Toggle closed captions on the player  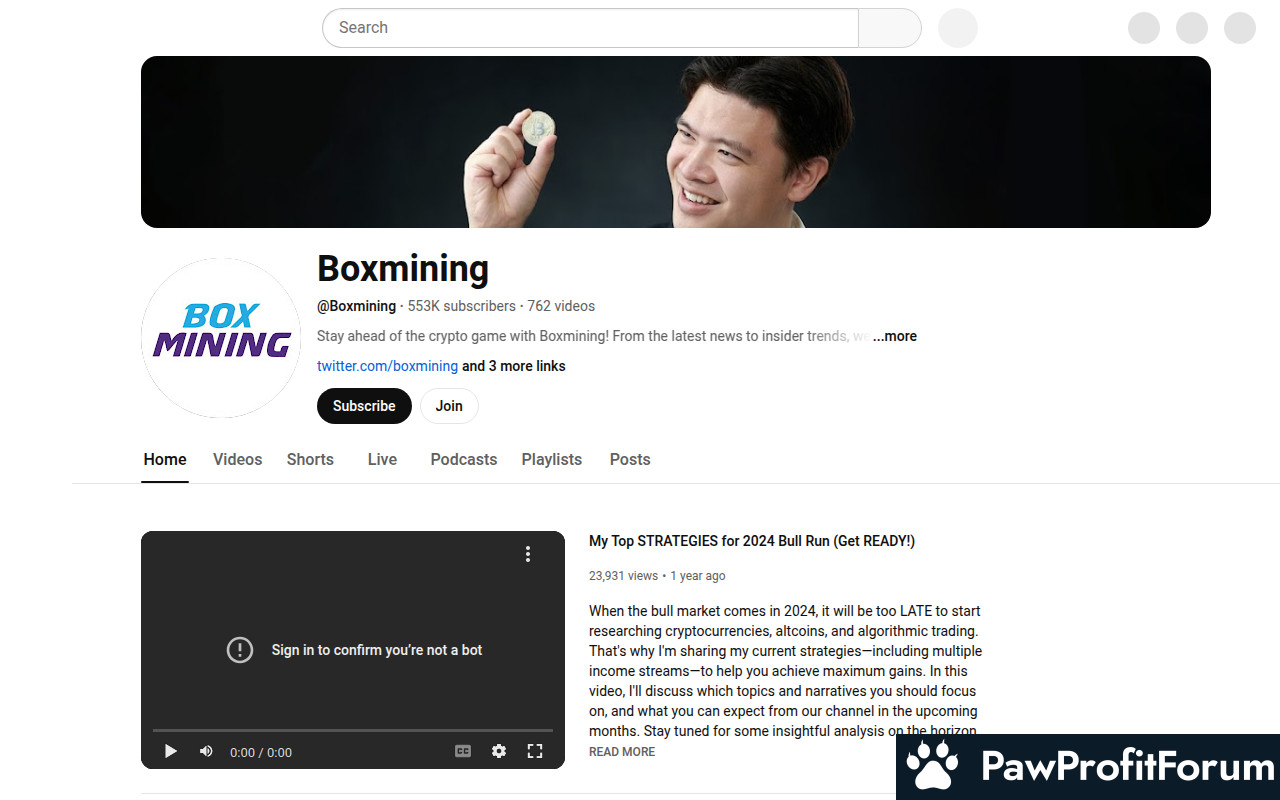(463, 752)
